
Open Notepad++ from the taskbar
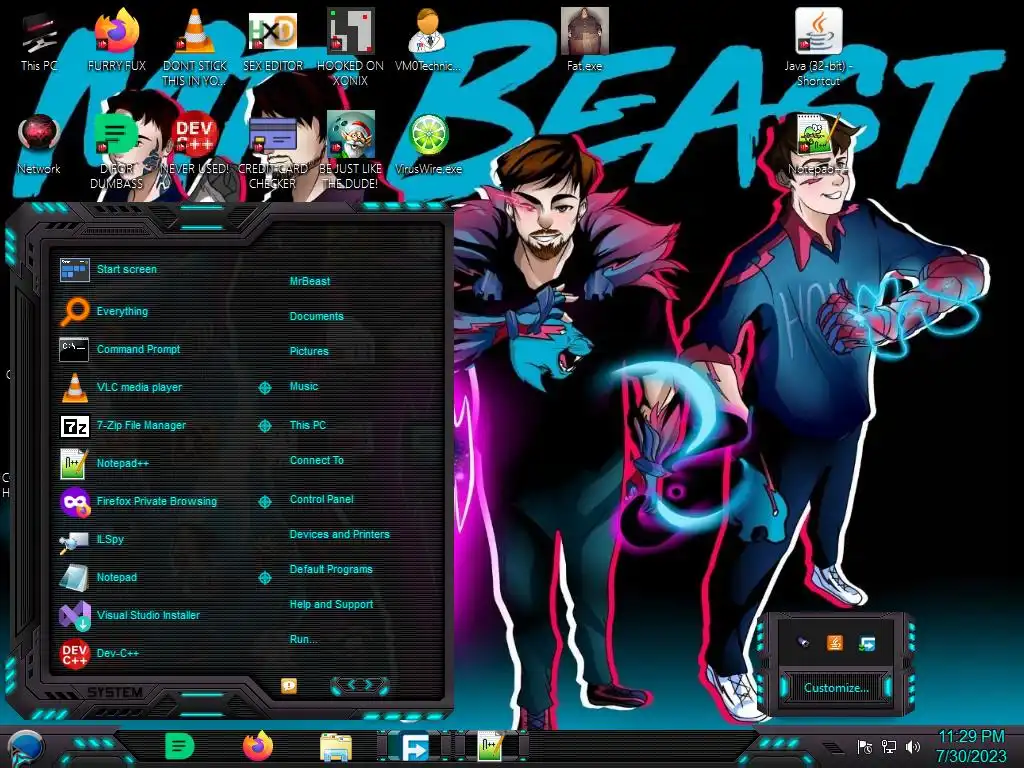pos(491,746)
